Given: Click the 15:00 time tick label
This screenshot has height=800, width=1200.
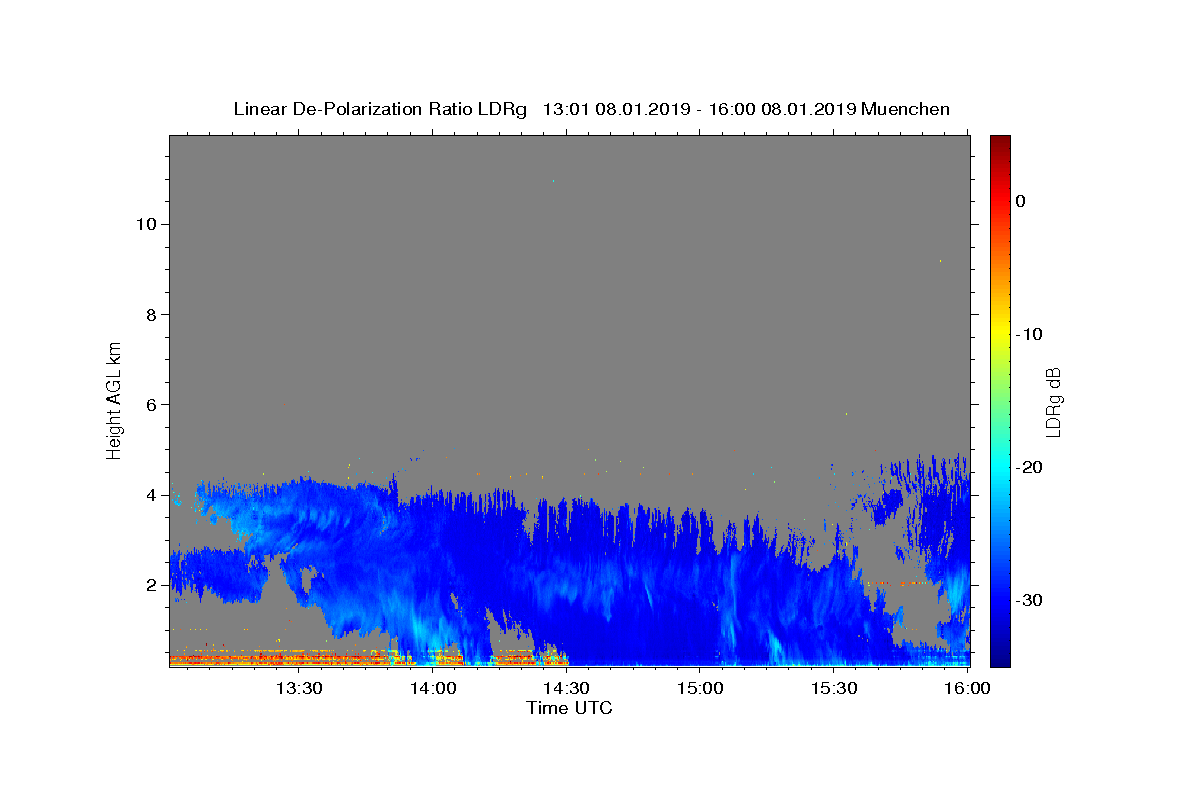Looking at the screenshot, I should tap(700, 689).
